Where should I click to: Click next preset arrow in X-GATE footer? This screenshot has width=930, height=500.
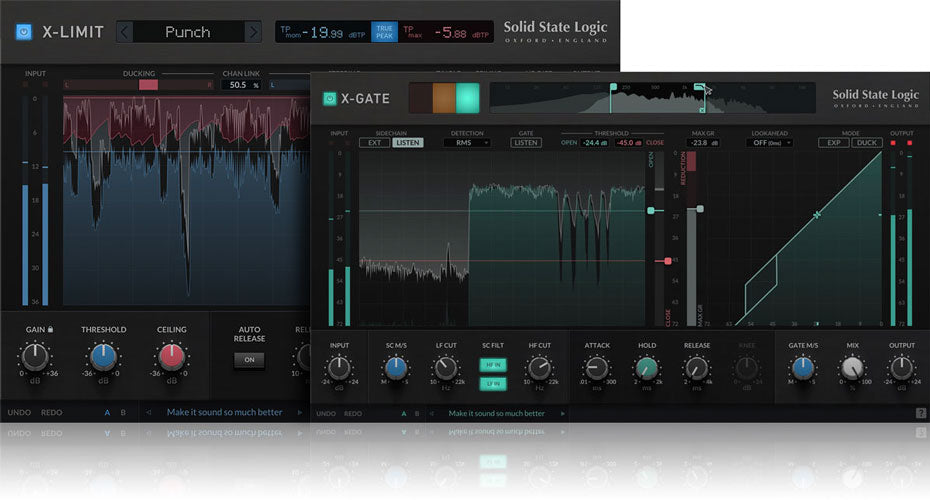click(563, 413)
